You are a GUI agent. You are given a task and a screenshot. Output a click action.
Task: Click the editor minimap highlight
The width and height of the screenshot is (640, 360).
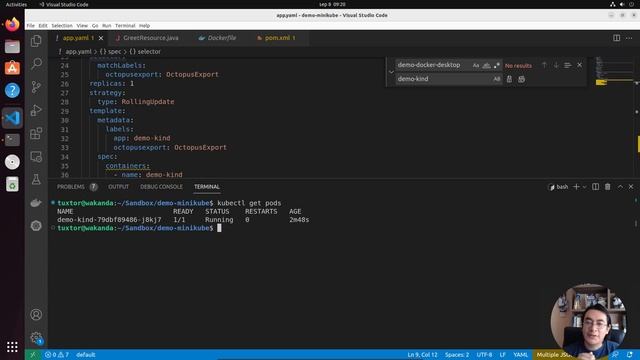[601, 82]
